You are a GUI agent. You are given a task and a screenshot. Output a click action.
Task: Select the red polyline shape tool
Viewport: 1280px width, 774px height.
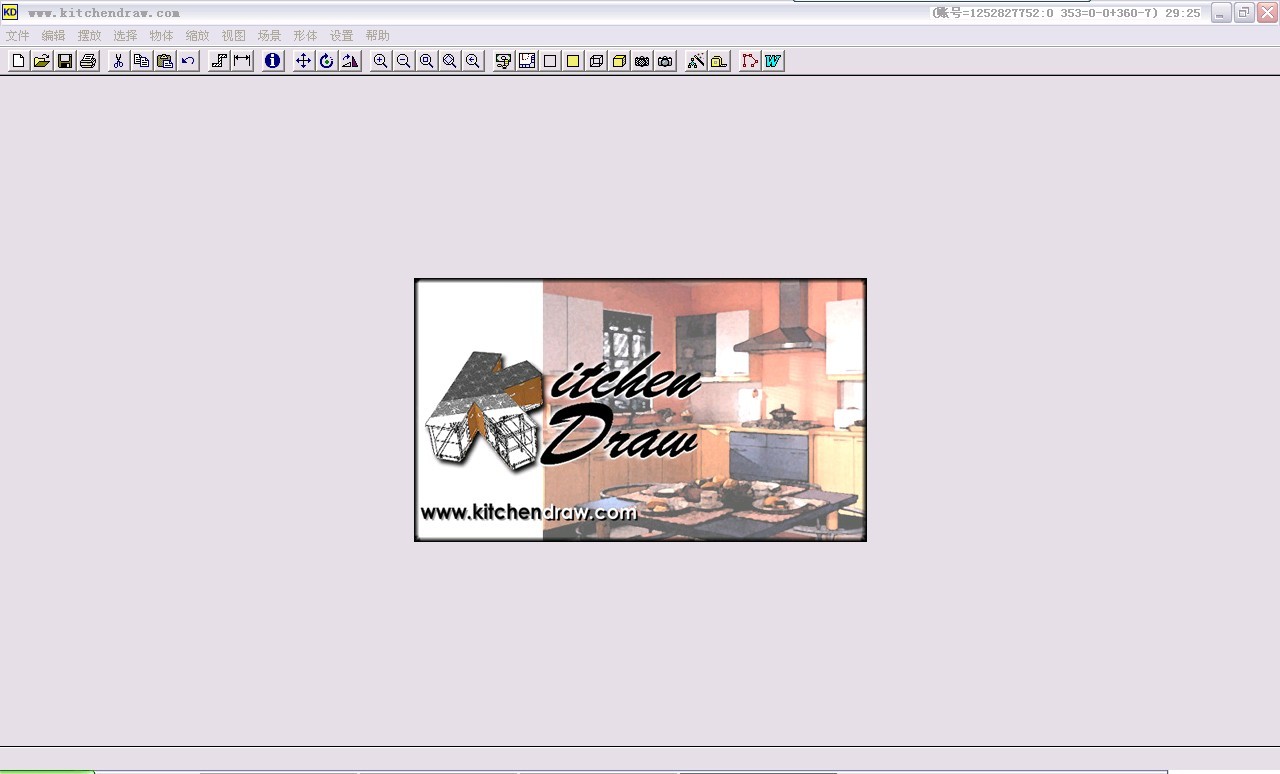coord(750,61)
